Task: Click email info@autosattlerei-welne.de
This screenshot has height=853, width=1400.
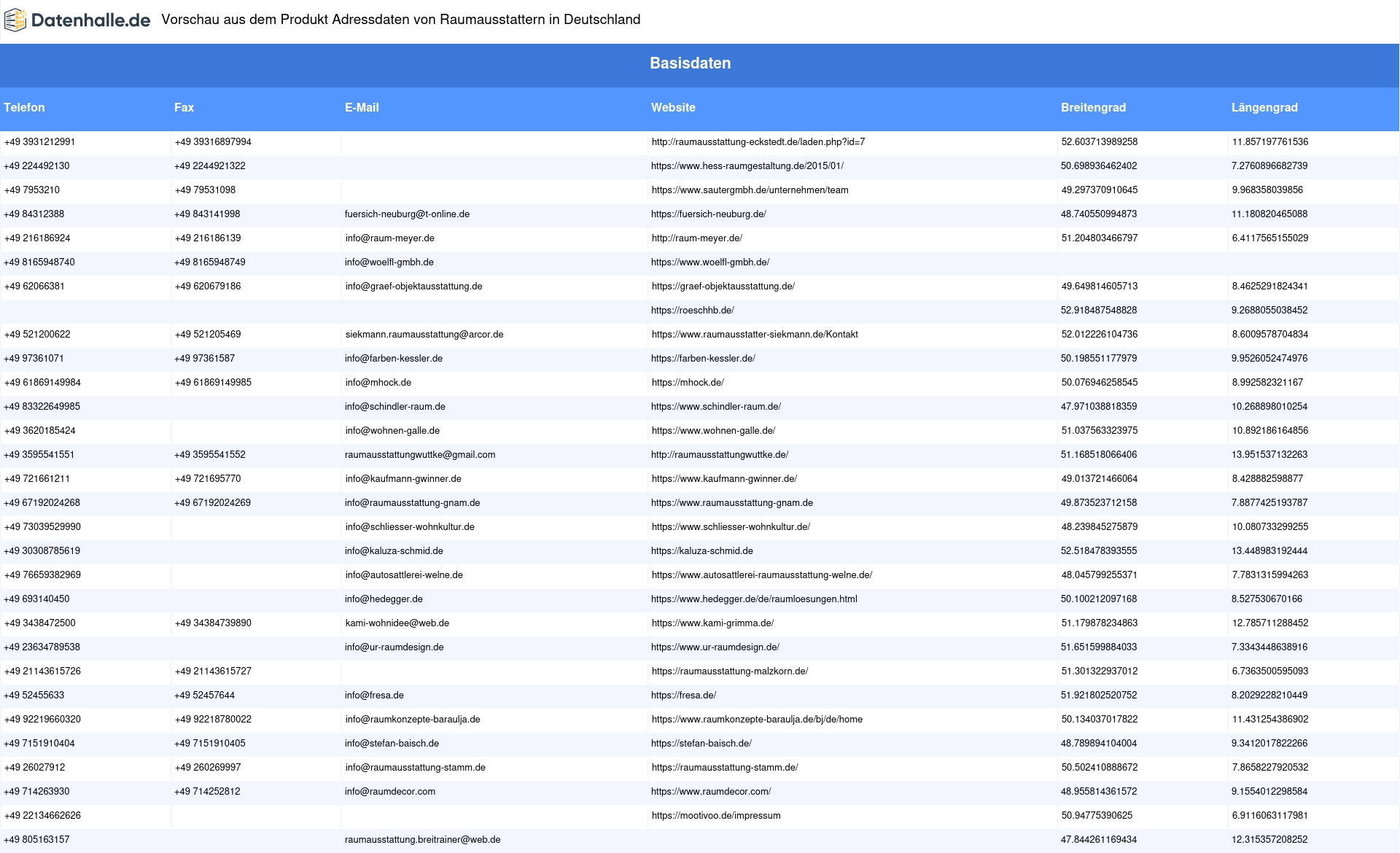Action: click(x=404, y=575)
